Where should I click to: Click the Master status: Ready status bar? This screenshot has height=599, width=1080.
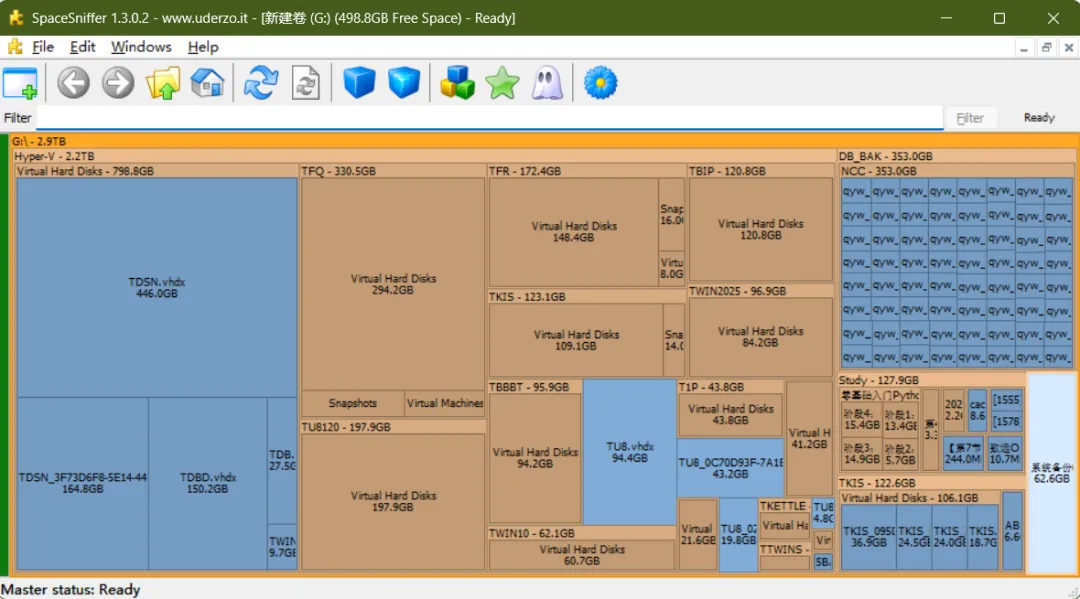pos(70,589)
